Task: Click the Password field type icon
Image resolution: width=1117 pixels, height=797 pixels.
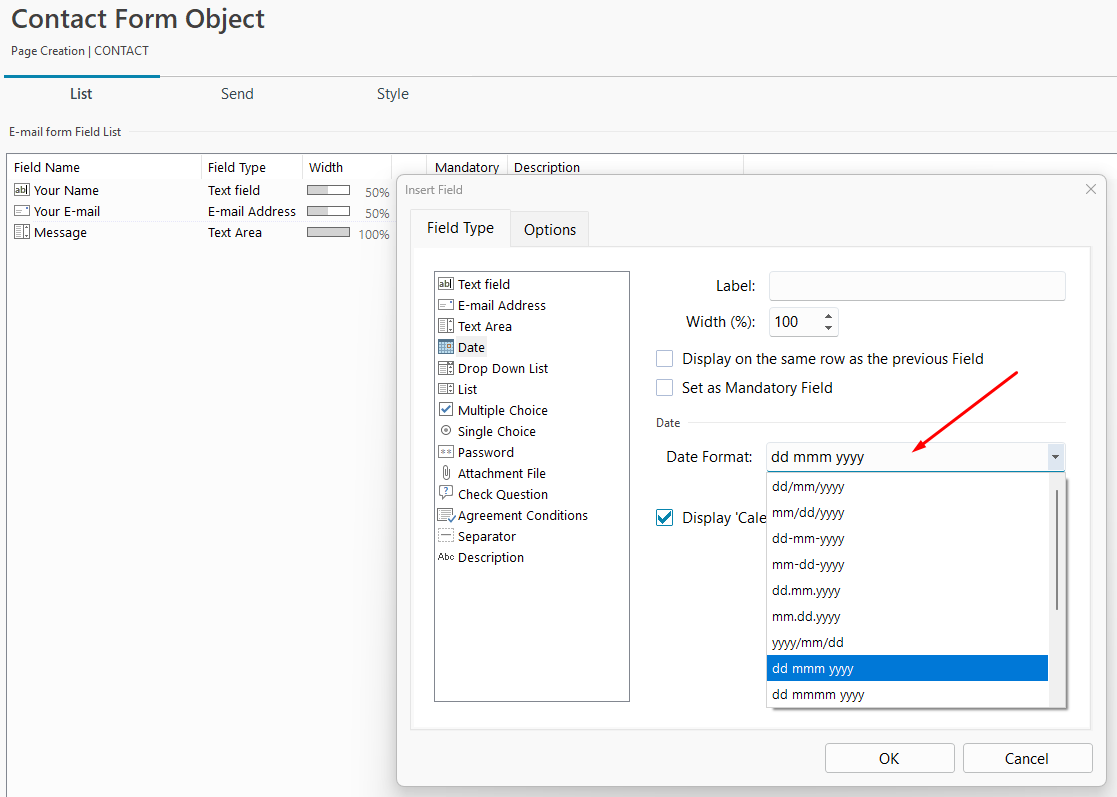Action: pos(445,452)
